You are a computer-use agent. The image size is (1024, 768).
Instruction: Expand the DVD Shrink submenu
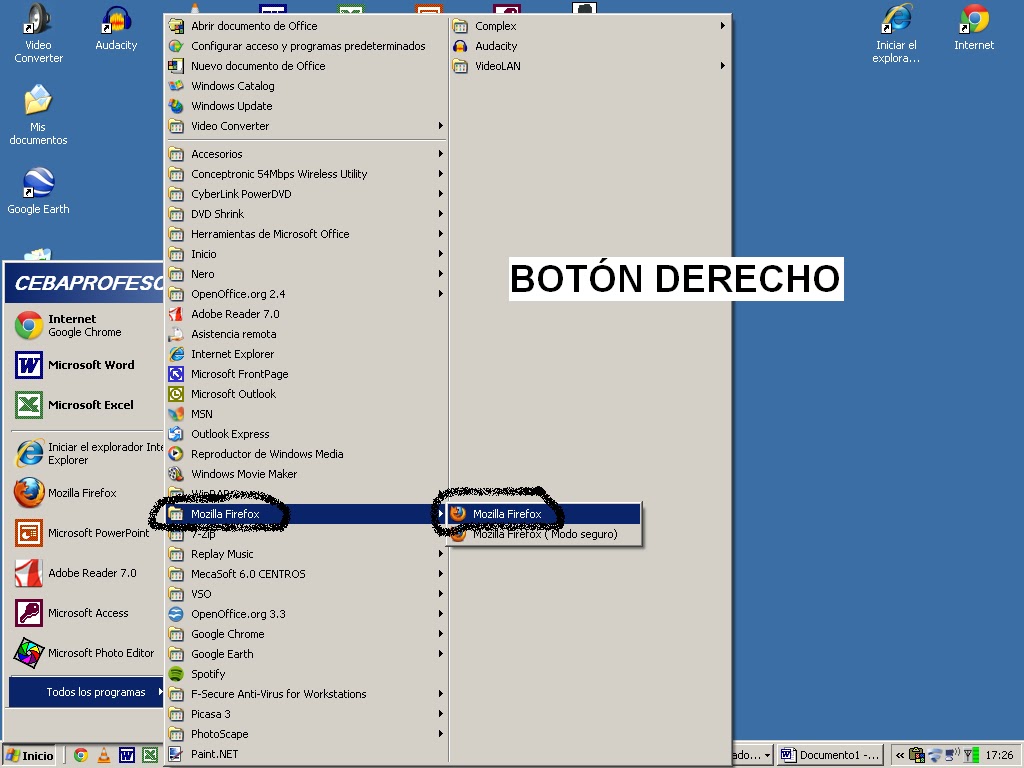[307, 214]
